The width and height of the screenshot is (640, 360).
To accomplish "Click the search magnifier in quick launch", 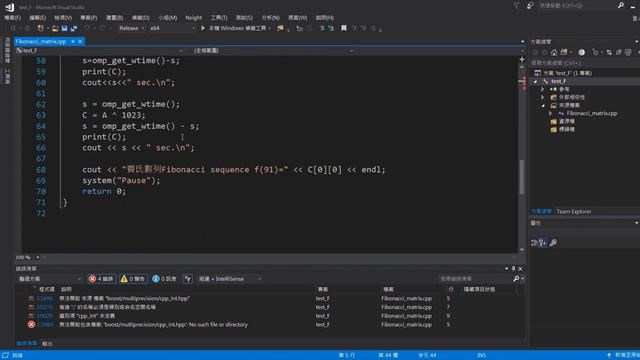I will pos(621,5).
